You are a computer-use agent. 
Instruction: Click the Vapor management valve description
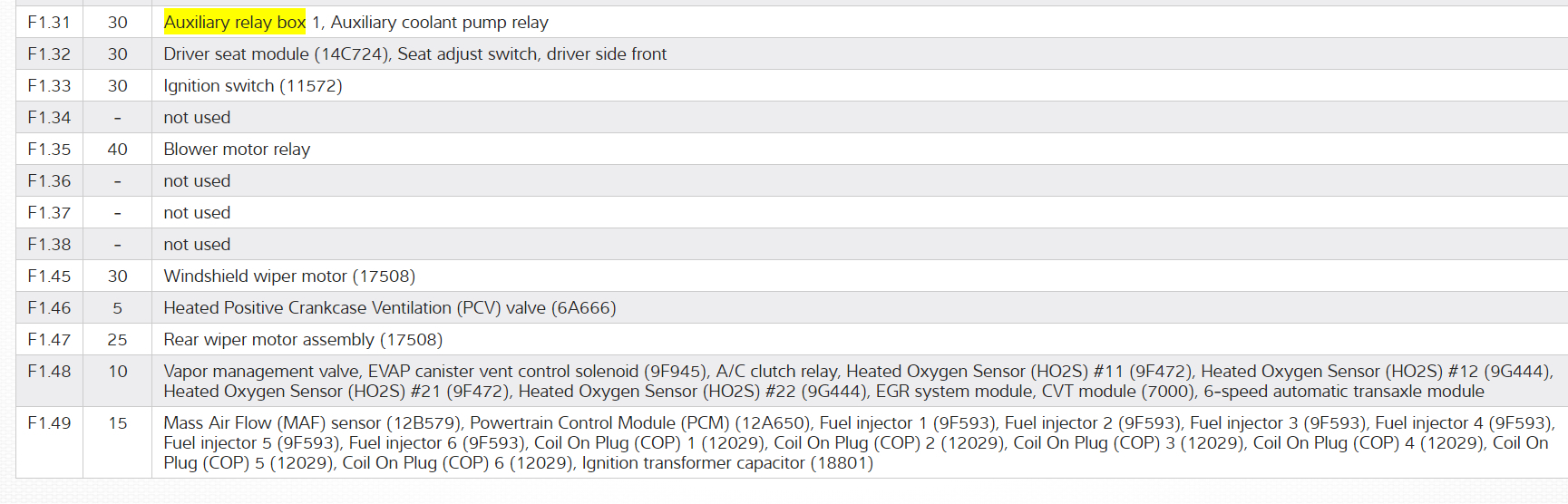(x=262, y=372)
